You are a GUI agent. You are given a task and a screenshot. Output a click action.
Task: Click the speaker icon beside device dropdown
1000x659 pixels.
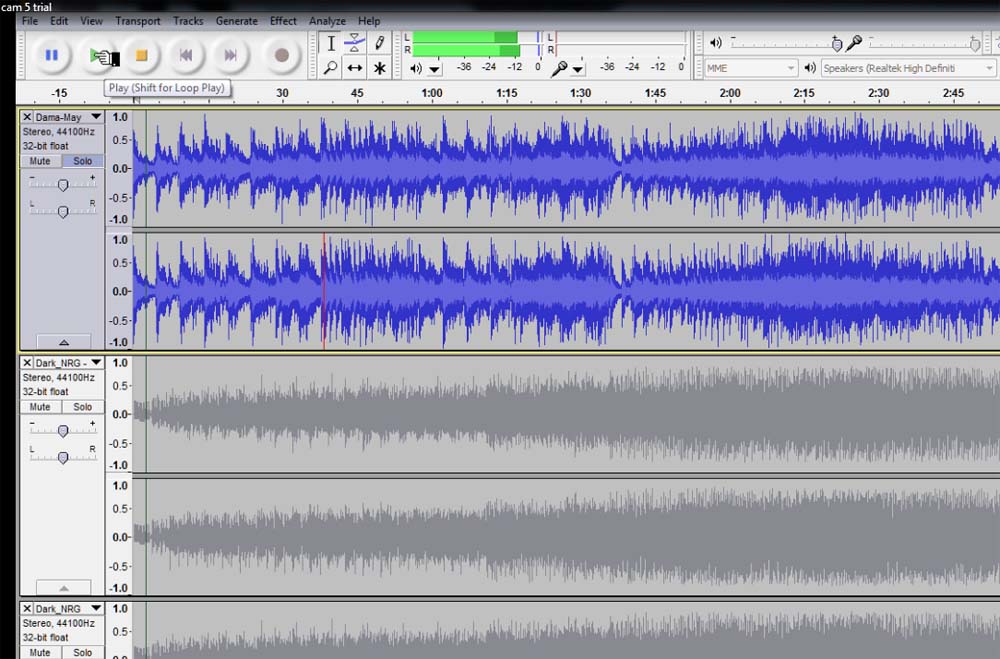(810, 68)
